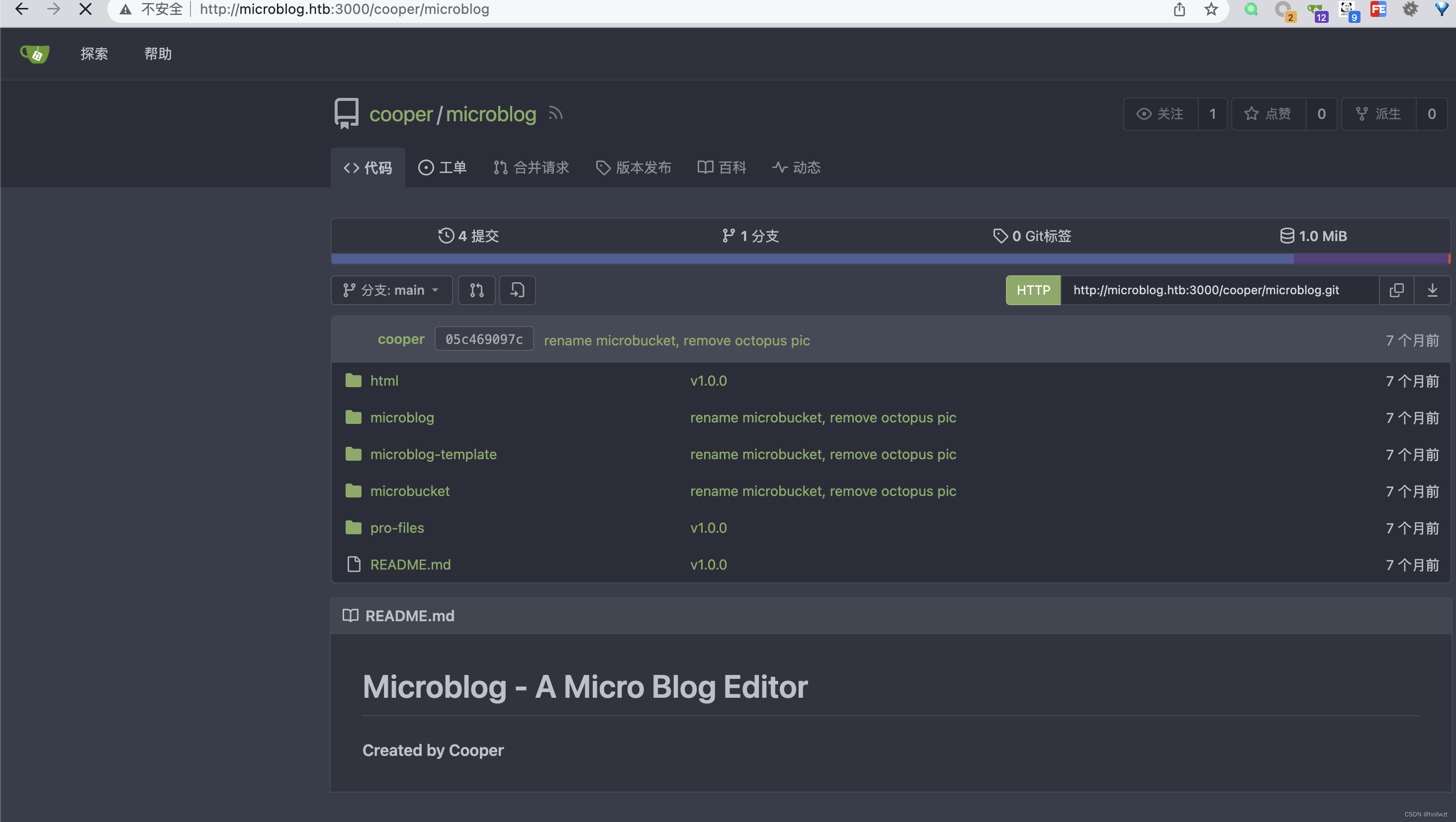Copy the repository clone URL
1456x822 pixels.
pyautogui.click(x=1396, y=290)
